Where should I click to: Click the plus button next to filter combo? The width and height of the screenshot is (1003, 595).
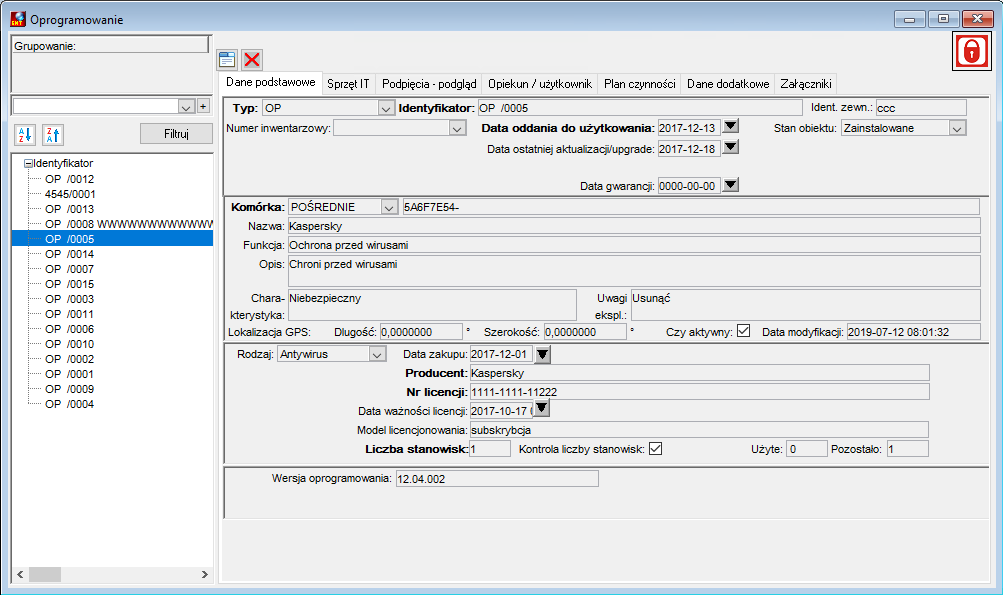click(x=203, y=106)
